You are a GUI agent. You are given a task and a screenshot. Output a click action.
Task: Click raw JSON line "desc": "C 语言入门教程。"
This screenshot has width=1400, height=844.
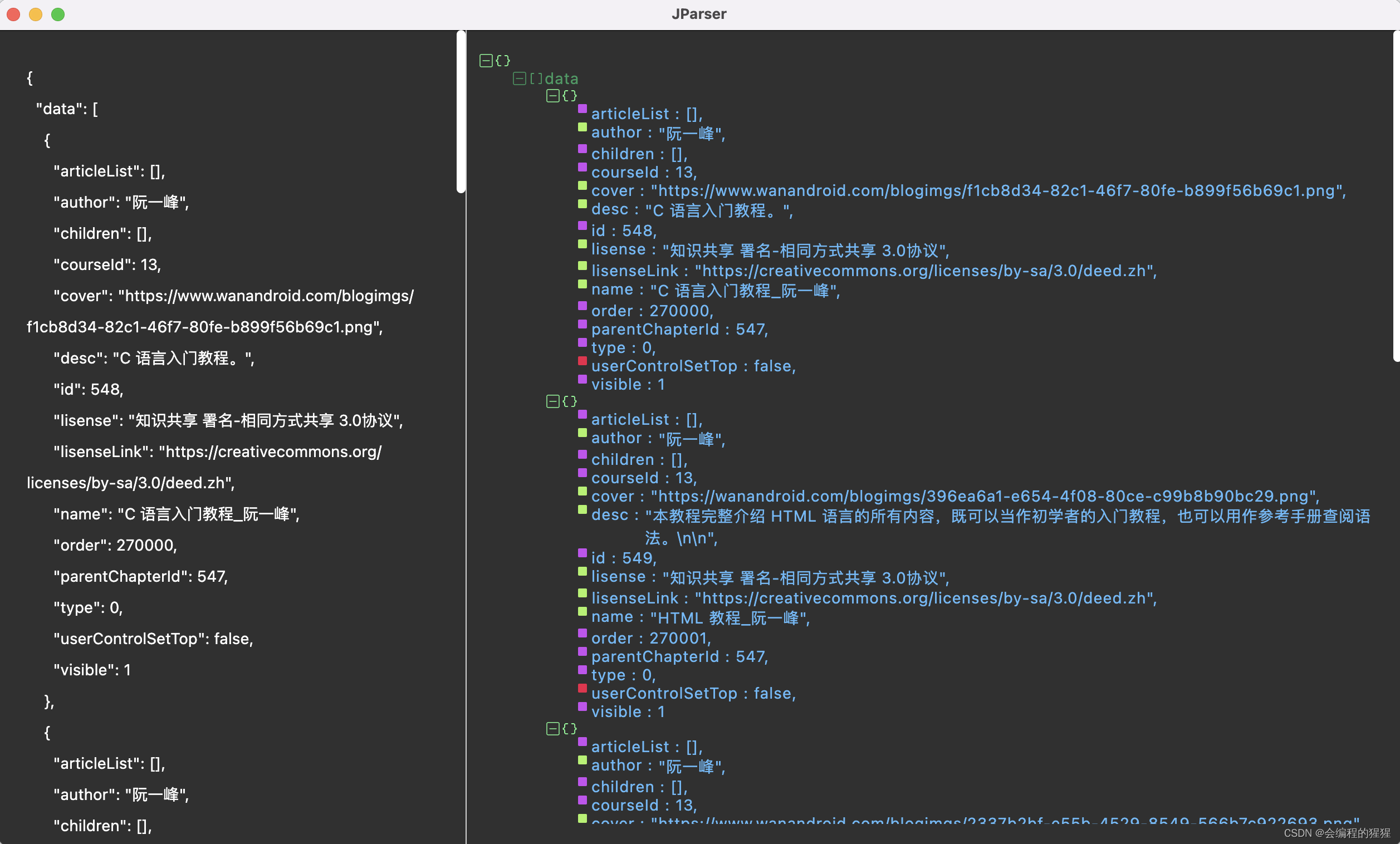point(153,358)
